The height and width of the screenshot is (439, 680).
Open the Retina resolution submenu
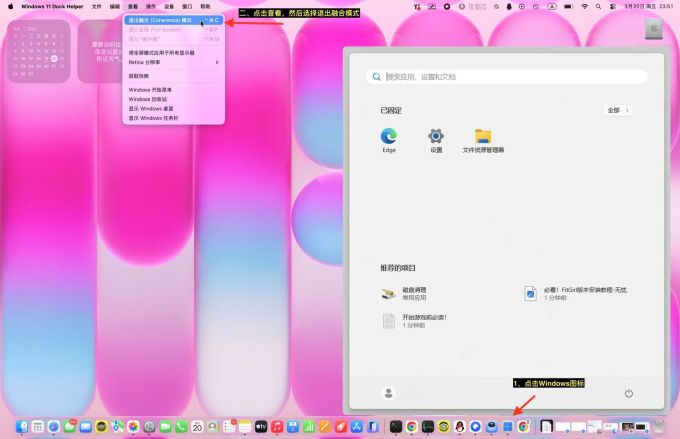173,62
